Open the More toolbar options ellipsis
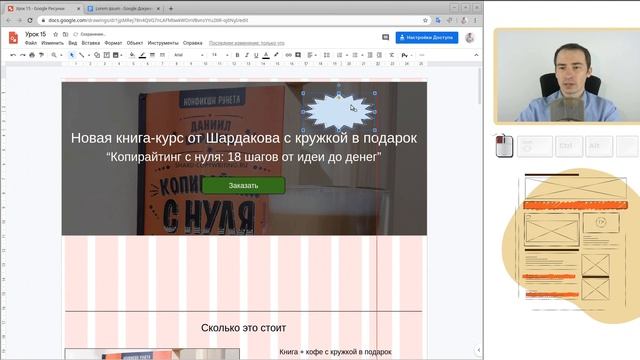This screenshot has width=640, height=360. (x=422, y=55)
